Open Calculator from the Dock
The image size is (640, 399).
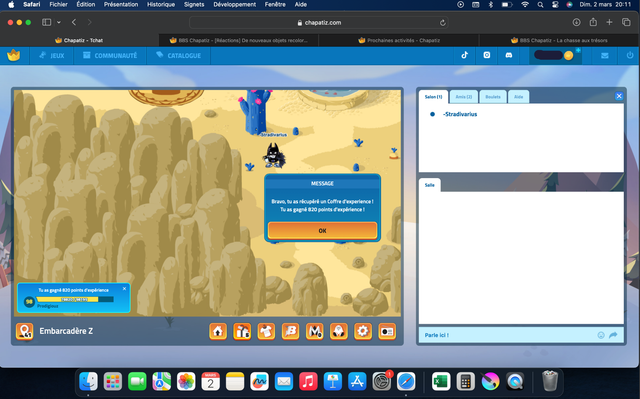tap(465, 381)
